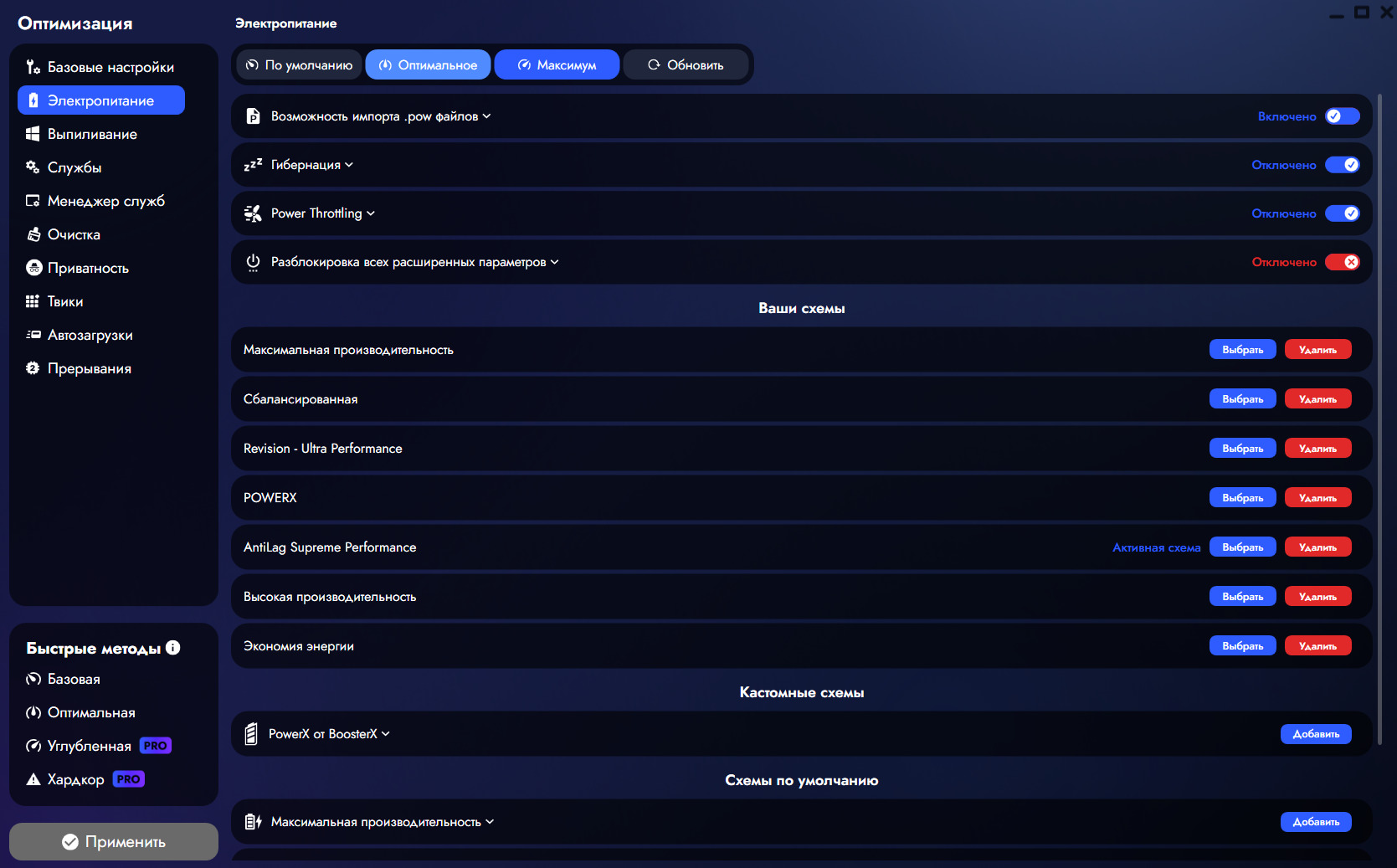Apply changes with Применить button
The height and width of the screenshot is (868, 1397).
[114, 842]
